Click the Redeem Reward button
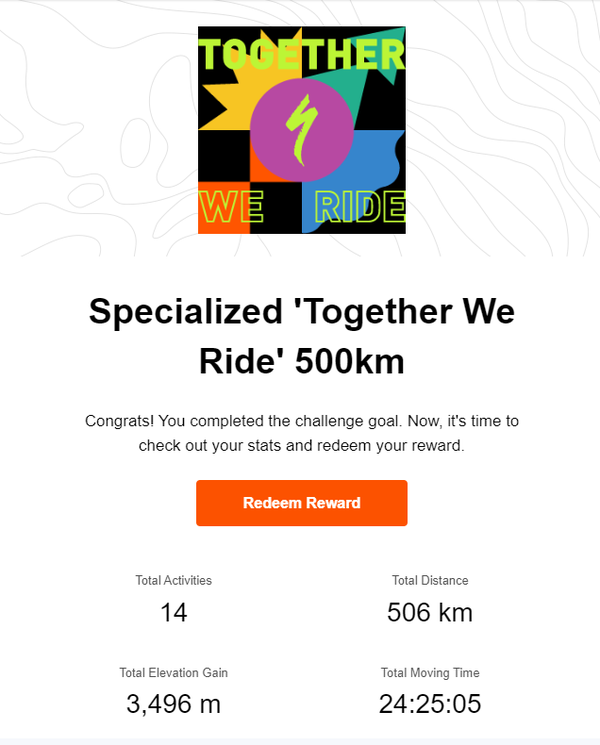The height and width of the screenshot is (745, 600). (x=301, y=503)
